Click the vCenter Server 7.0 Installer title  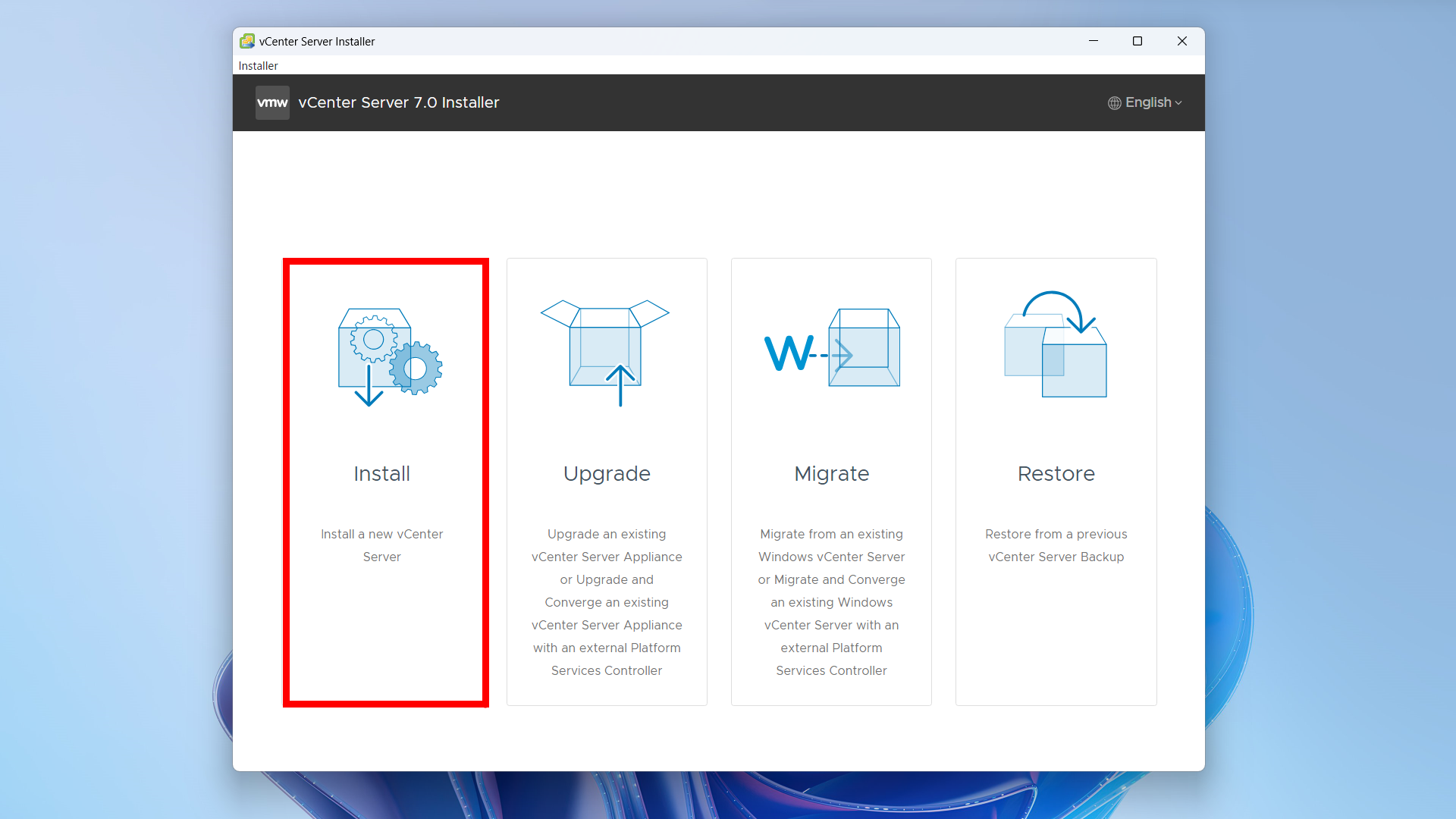[399, 102]
